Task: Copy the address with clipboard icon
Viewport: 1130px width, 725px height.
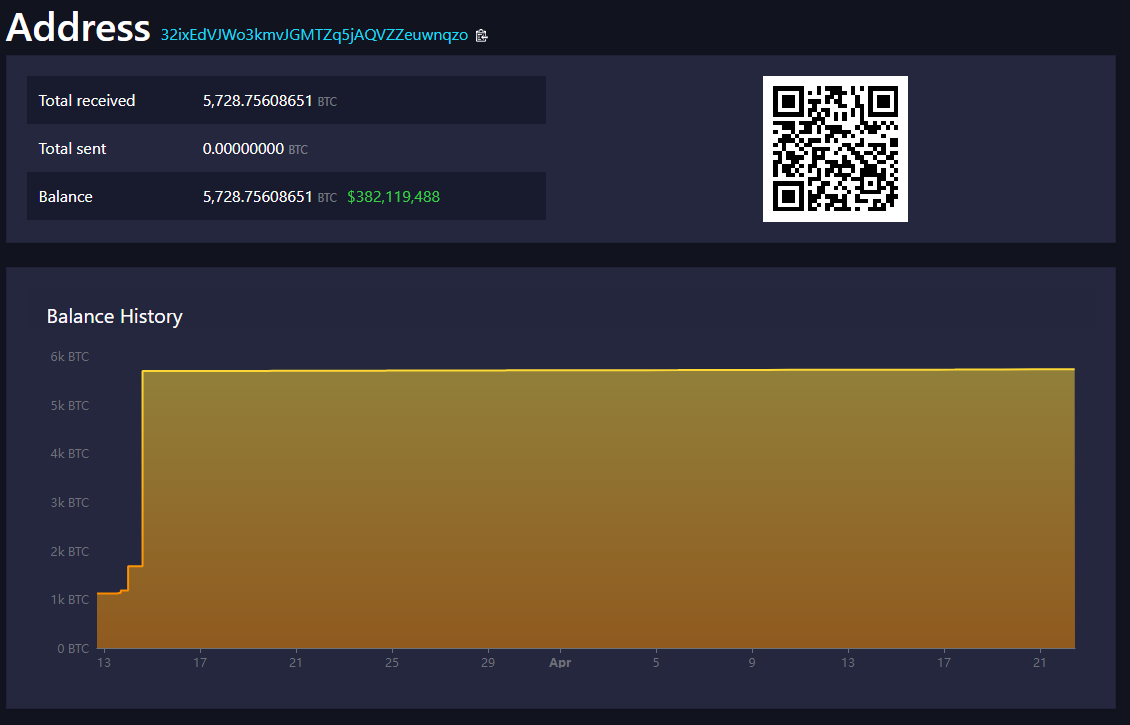Action: click(x=481, y=35)
